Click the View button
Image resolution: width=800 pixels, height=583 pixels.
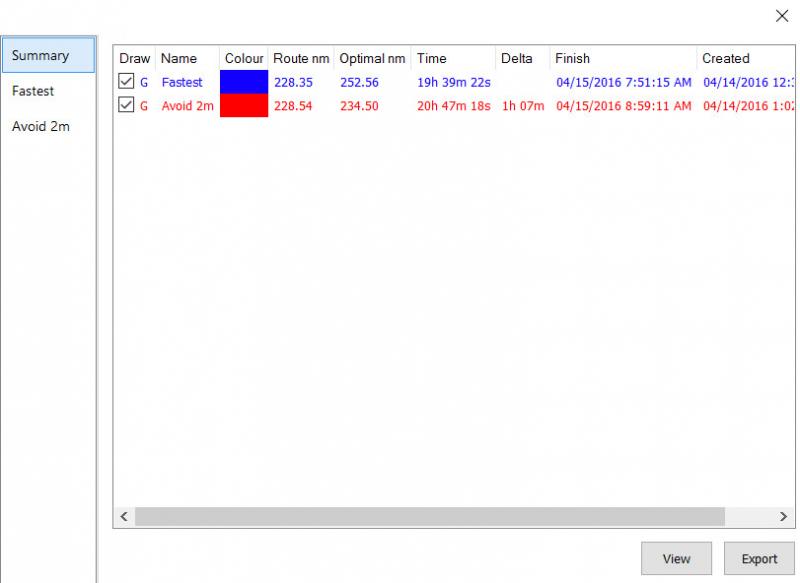tap(676, 558)
